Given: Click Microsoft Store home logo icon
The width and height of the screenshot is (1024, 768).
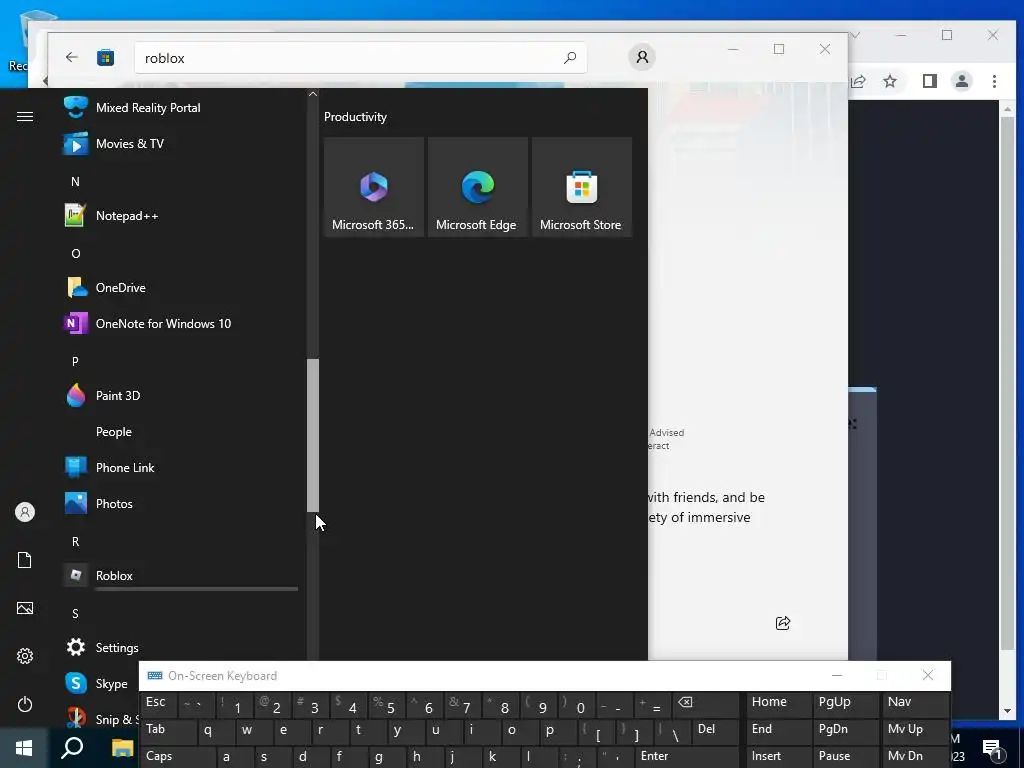Looking at the screenshot, I should coord(105,57).
